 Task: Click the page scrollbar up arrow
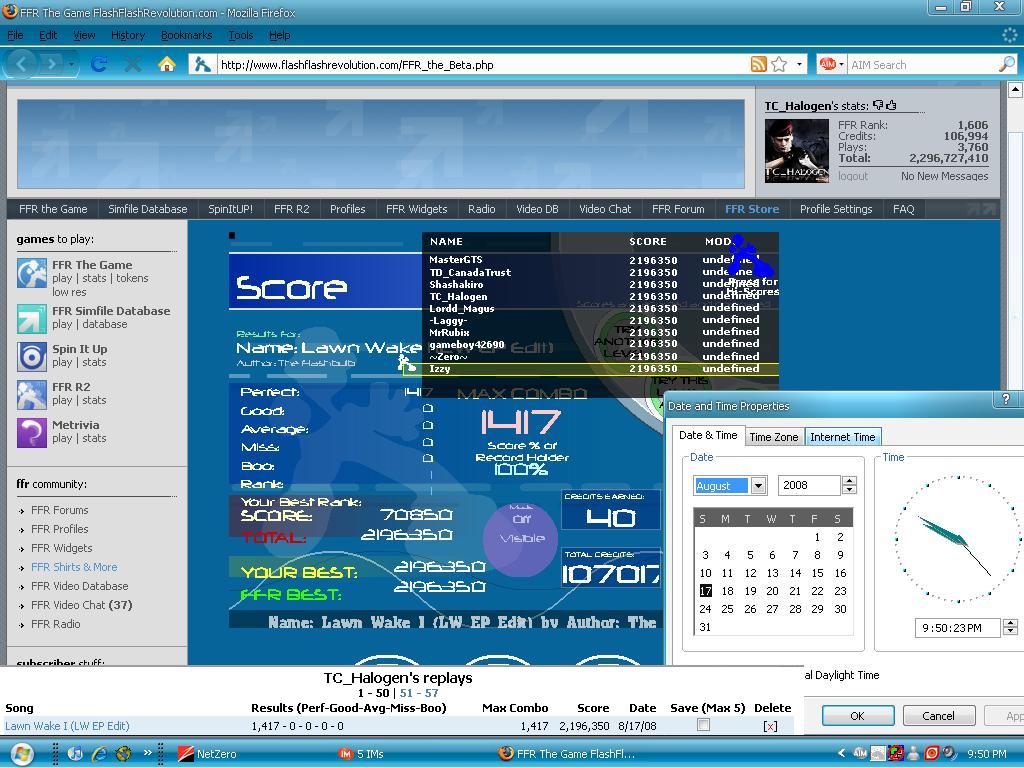pyautogui.click(x=1015, y=89)
